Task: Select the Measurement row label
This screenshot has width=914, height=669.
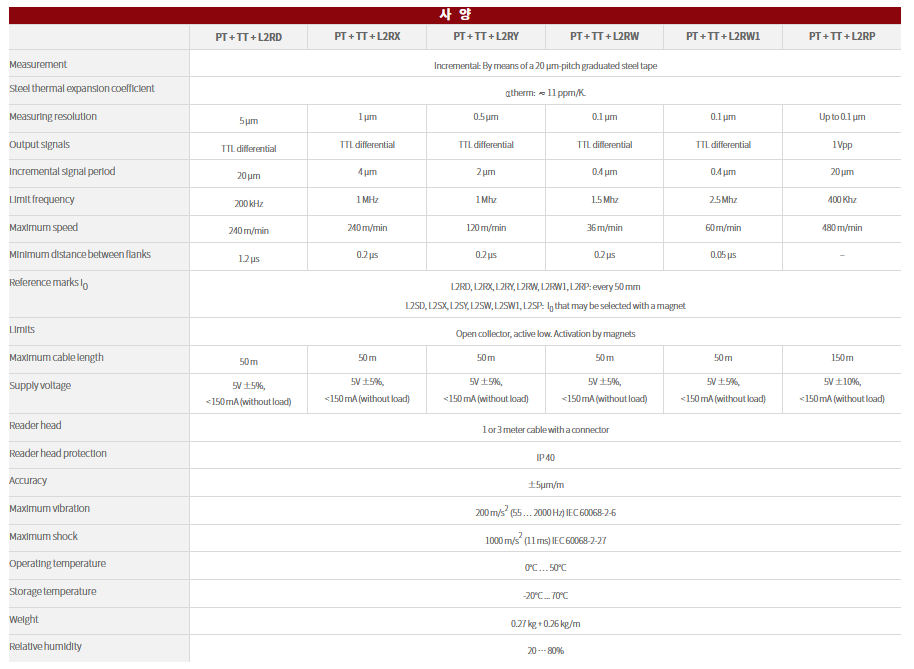Action: pos(38,65)
